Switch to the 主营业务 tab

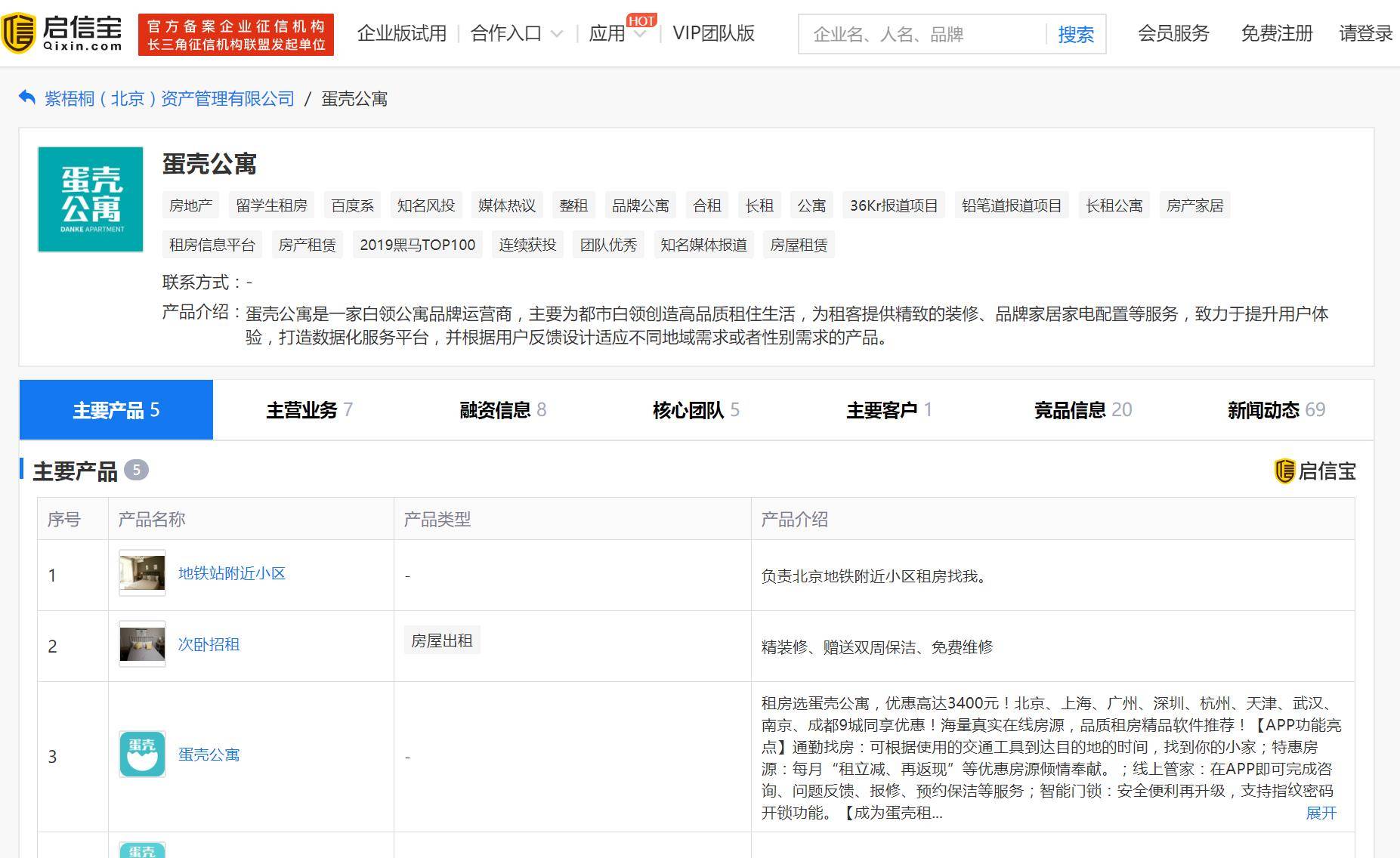click(310, 409)
